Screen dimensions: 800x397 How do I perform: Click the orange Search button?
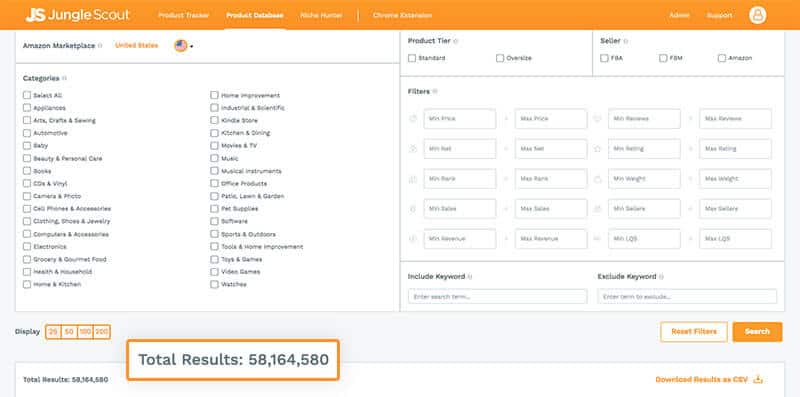(757, 332)
